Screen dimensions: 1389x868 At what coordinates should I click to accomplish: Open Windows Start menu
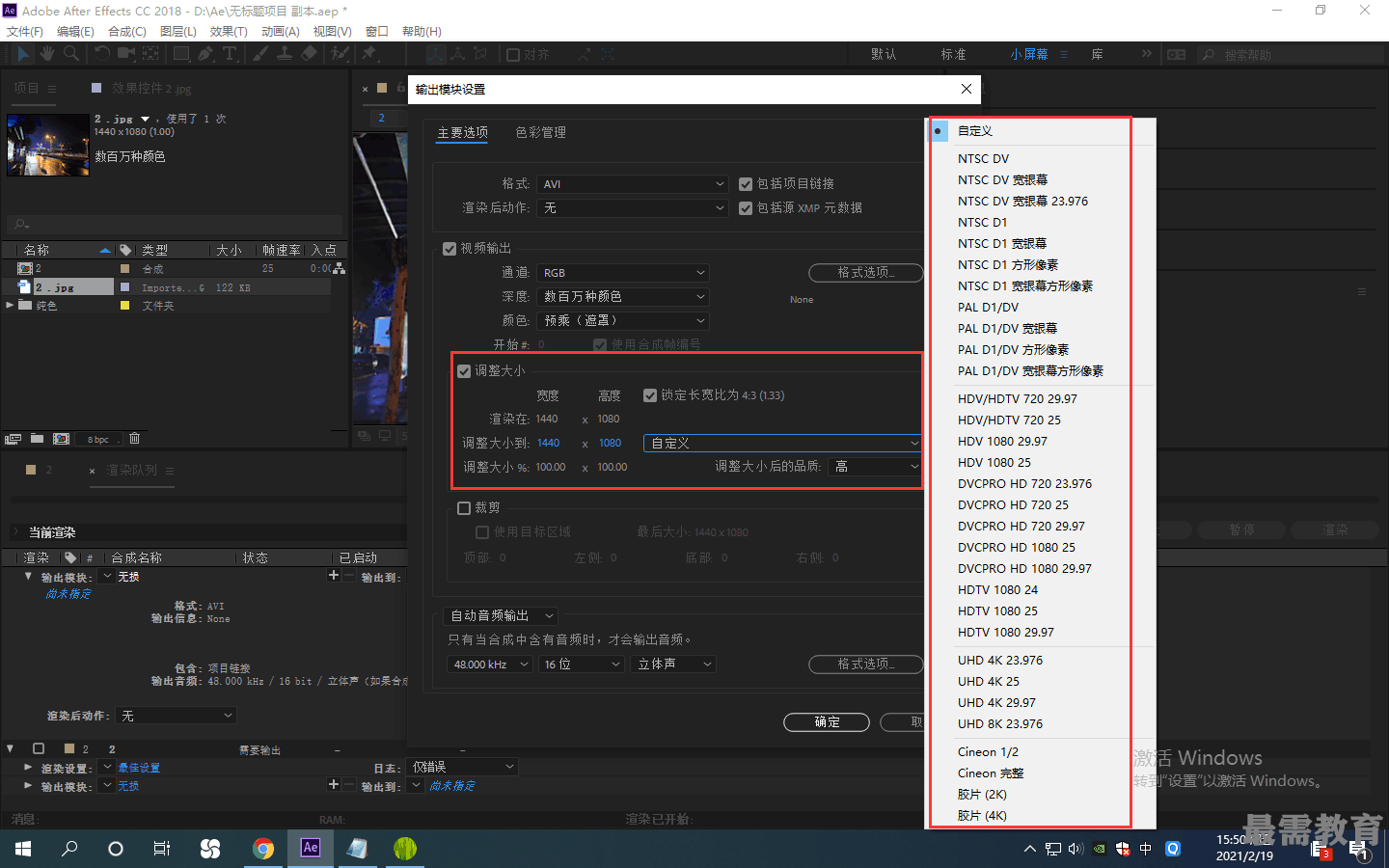click(x=23, y=849)
